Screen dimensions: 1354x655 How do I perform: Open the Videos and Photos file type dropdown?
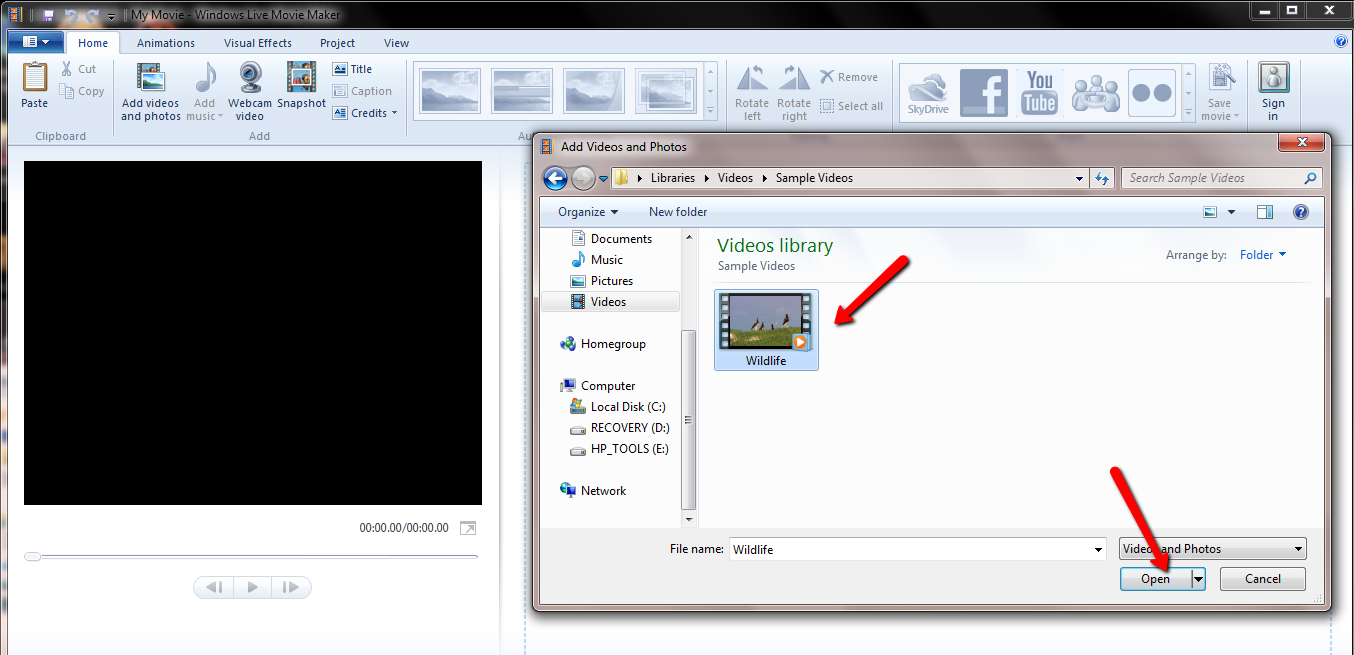(1212, 549)
